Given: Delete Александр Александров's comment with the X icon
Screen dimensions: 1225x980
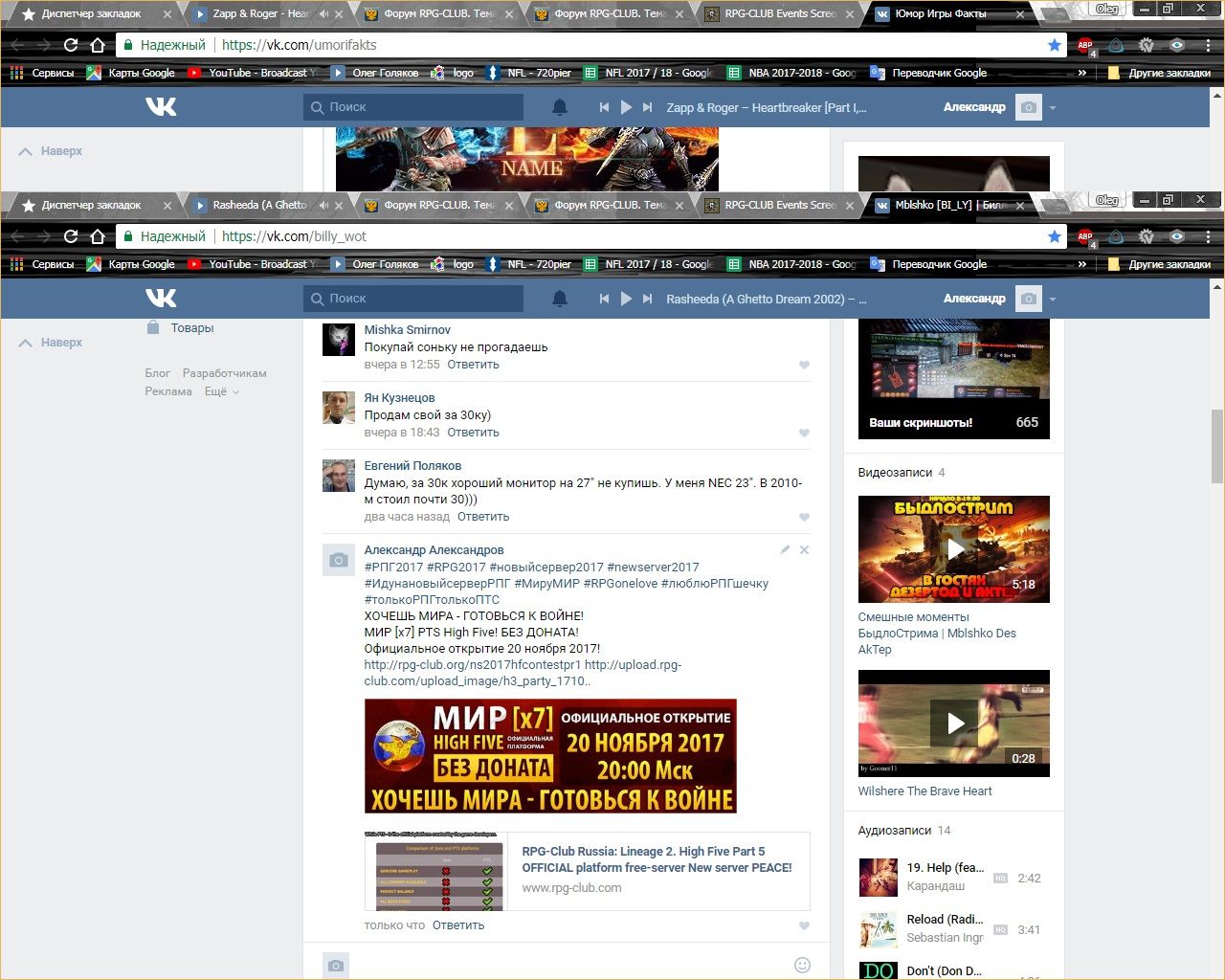Looking at the screenshot, I should [804, 550].
